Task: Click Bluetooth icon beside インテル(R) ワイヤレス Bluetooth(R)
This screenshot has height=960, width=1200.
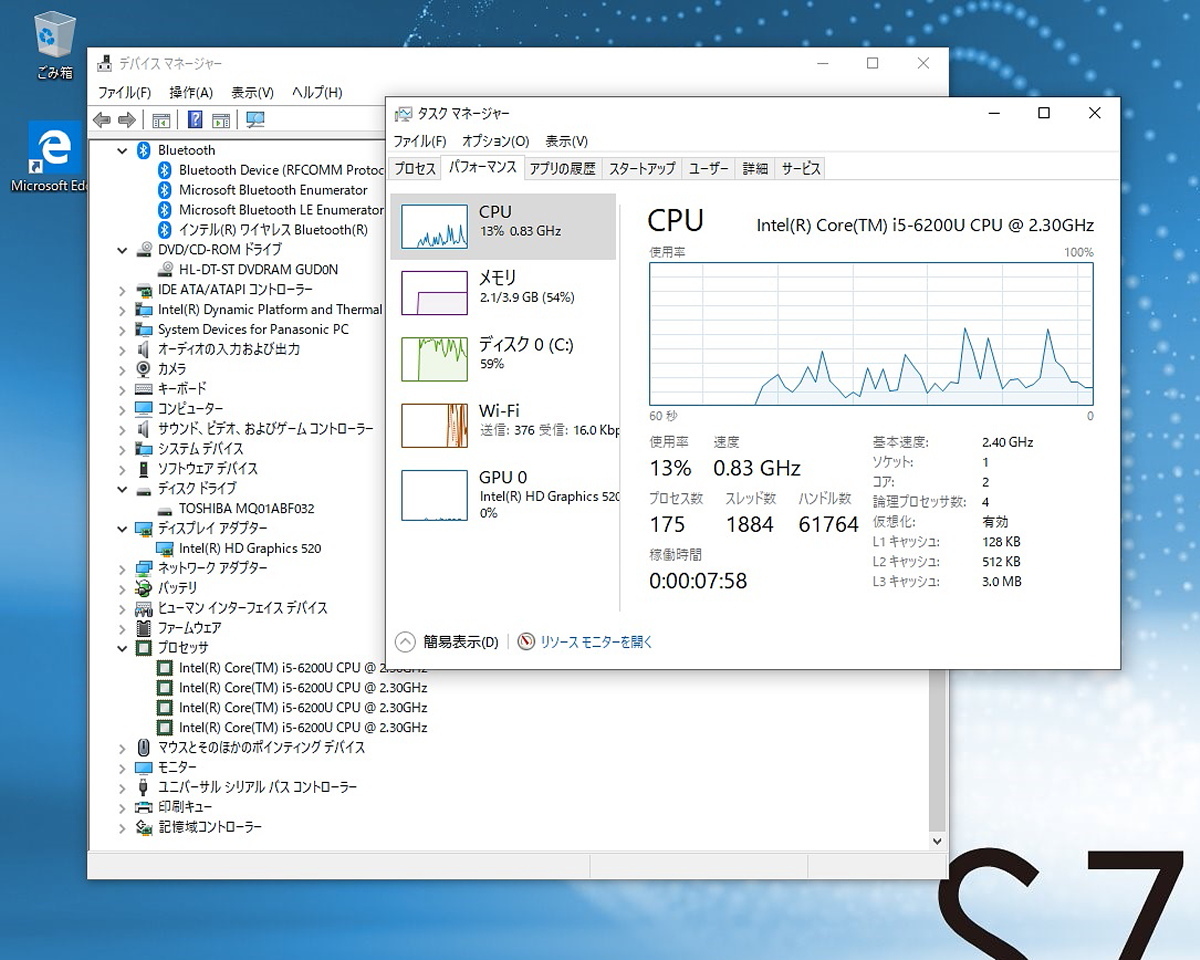Action: click(x=165, y=230)
